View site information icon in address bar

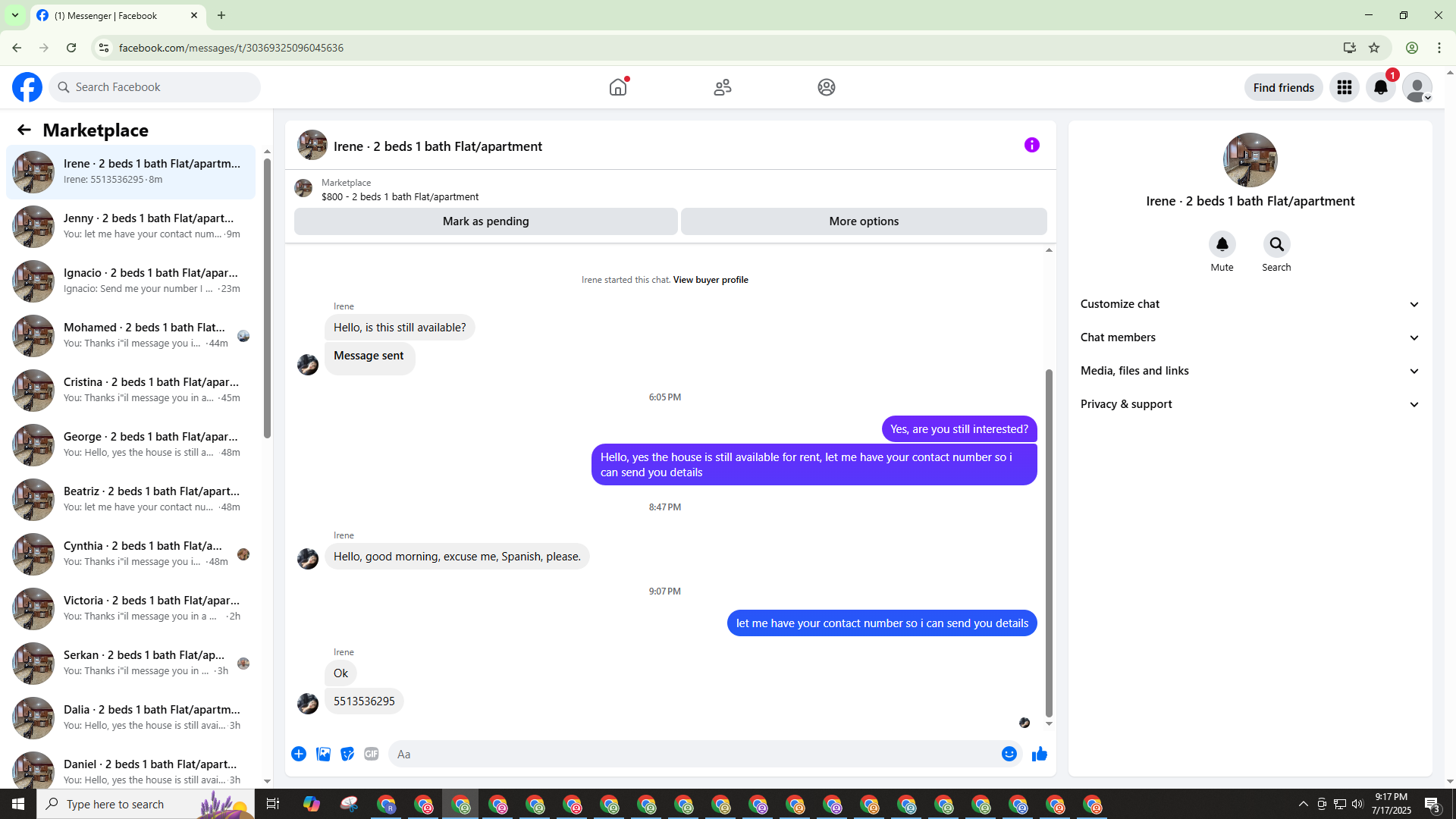104,48
